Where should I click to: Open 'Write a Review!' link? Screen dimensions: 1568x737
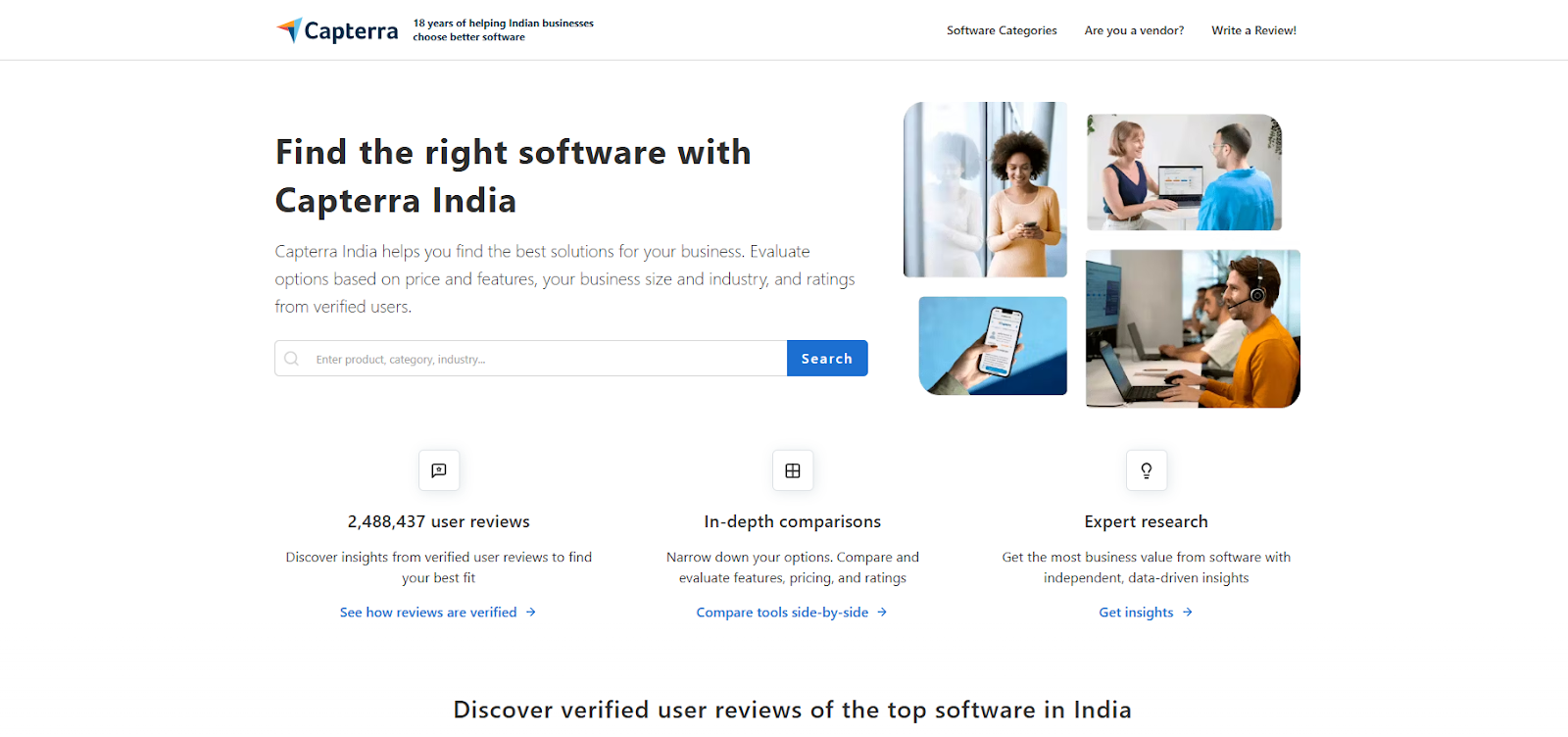tap(1253, 30)
